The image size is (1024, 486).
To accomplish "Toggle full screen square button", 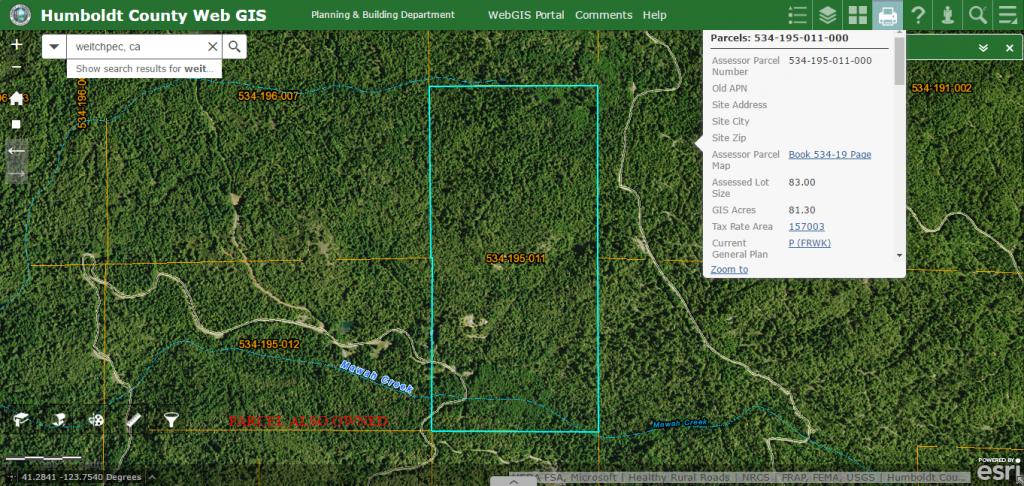I will point(16,124).
